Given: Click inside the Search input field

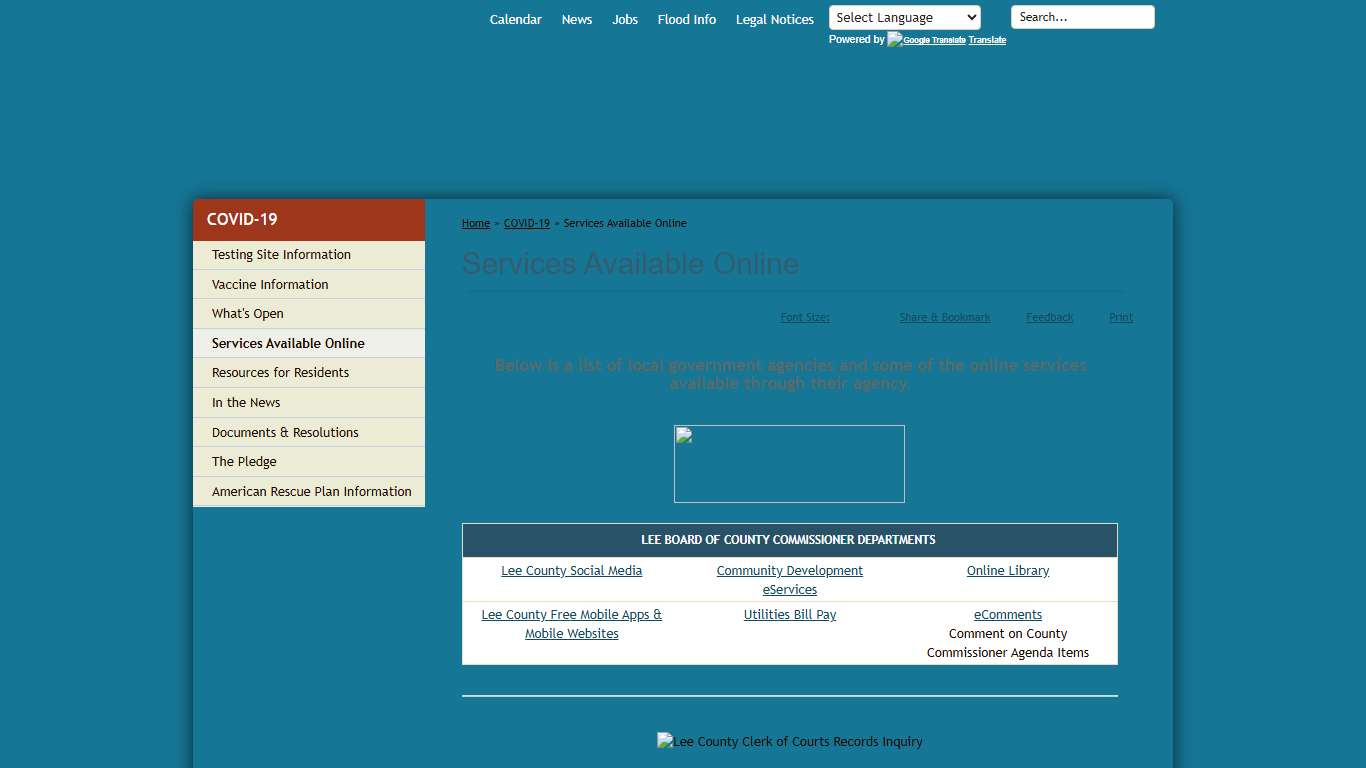Looking at the screenshot, I should coord(1082,16).
